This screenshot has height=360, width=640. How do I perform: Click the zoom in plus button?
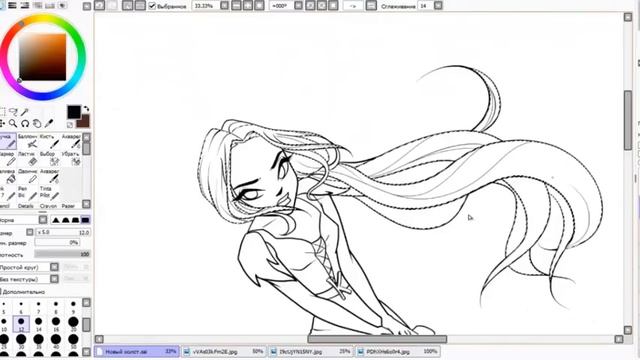pos(247,6)
